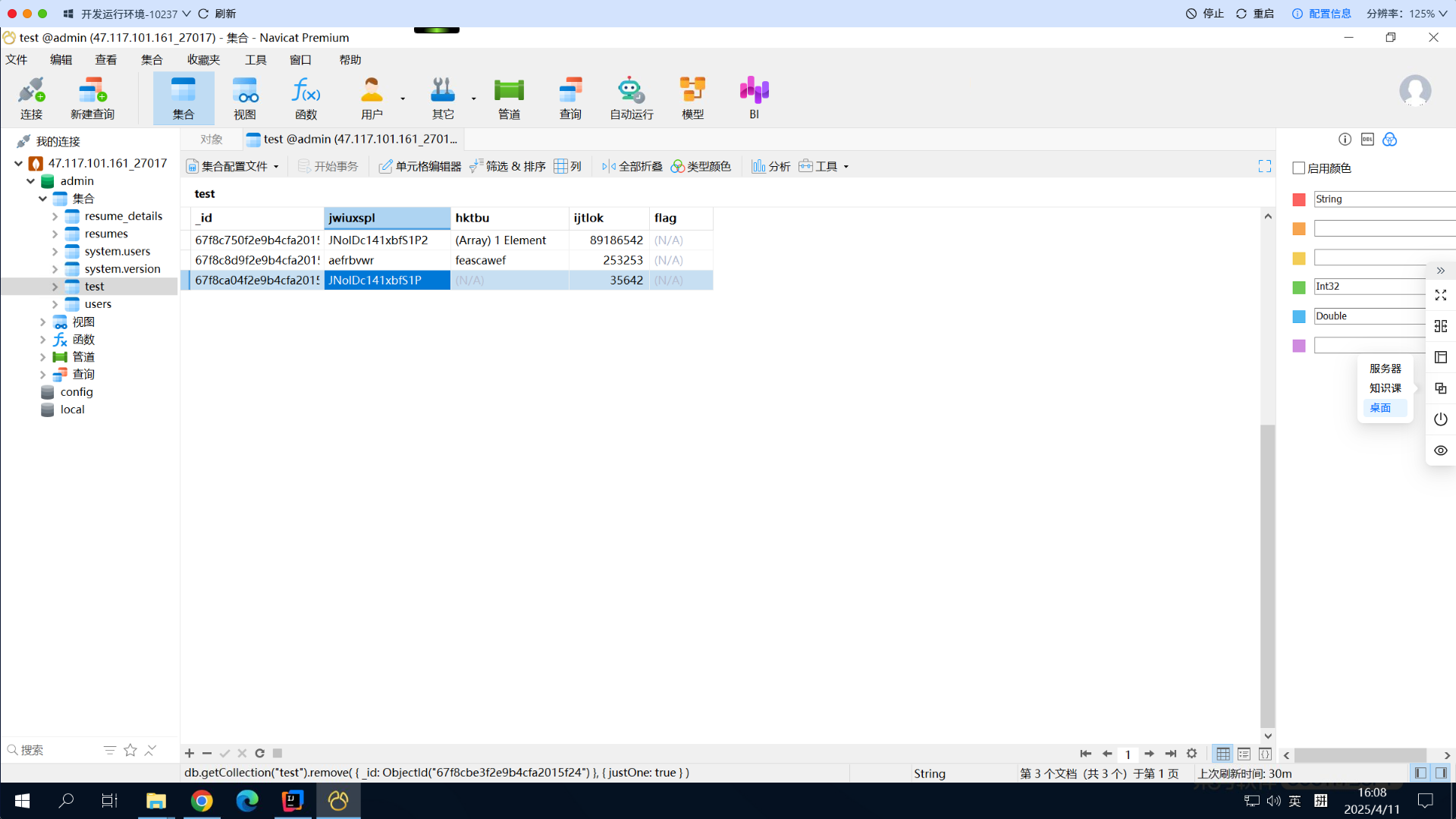Open the 文件 menu
1456x819 pixels.
click(x=17, y=60)
